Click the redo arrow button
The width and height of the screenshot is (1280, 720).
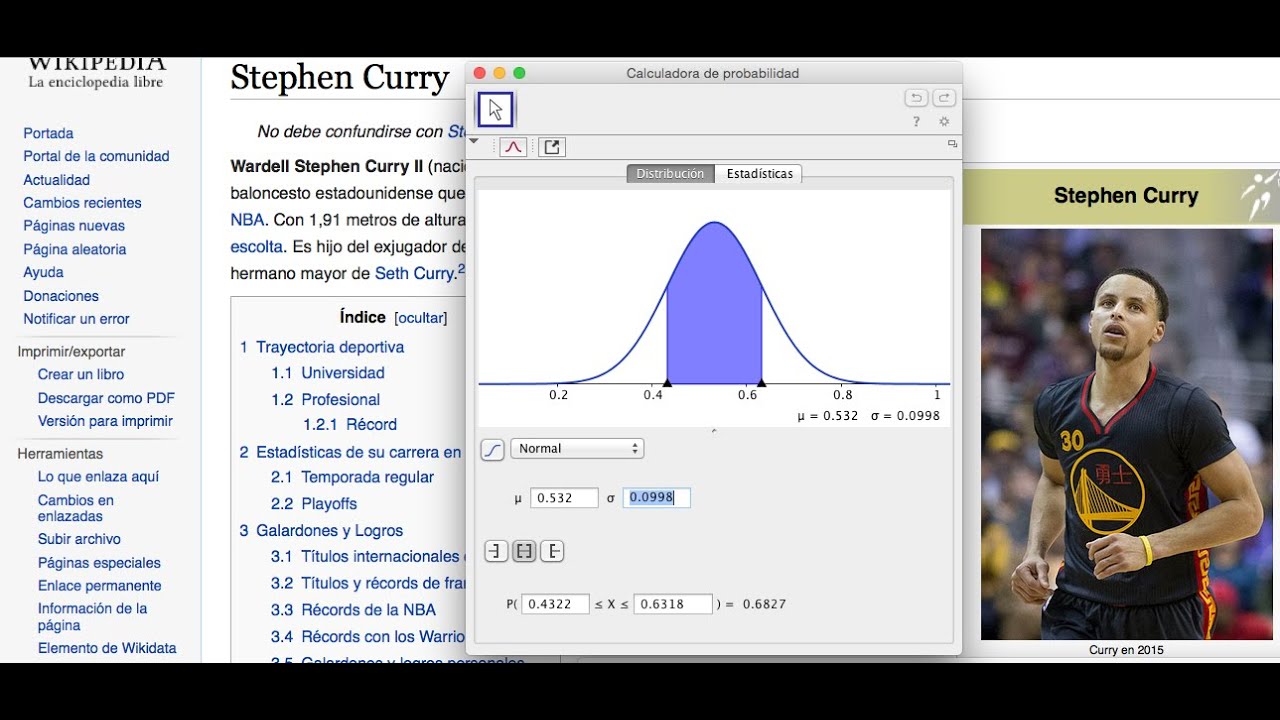pos(944,98)
